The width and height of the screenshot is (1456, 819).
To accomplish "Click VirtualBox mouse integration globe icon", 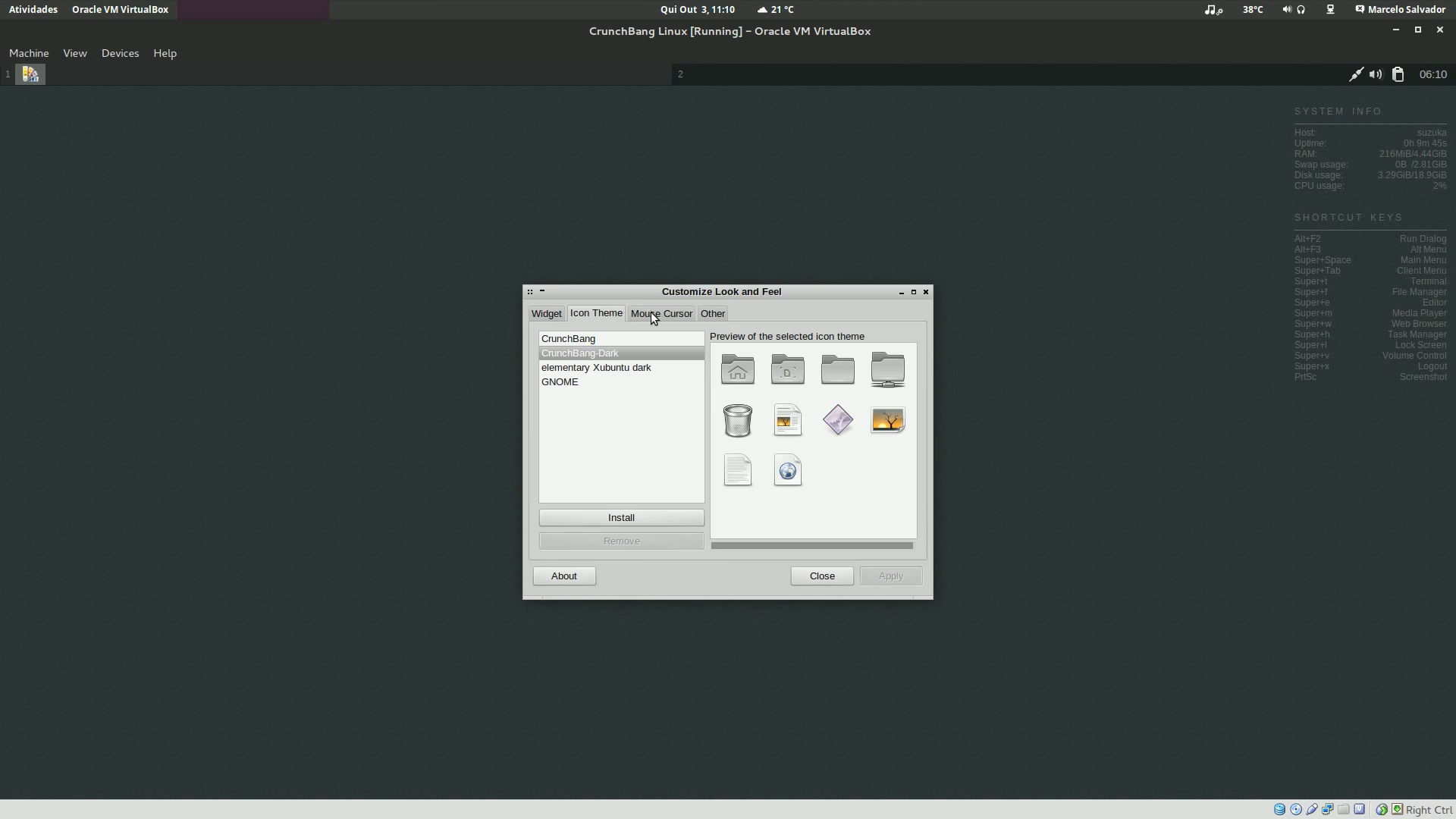I will 1382,809.
